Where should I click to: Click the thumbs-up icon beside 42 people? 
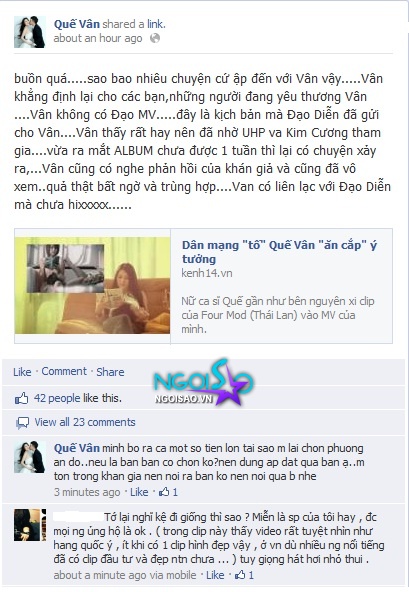21,398
